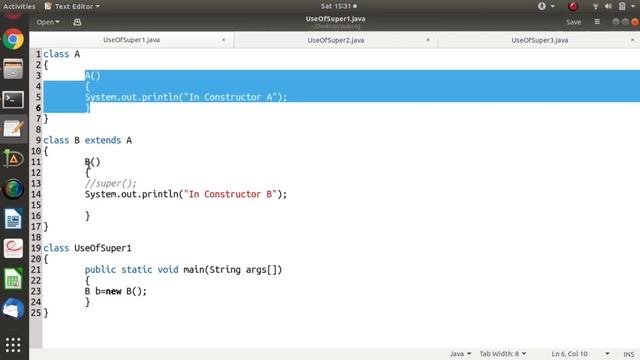Open LibreOffice Calc from the dock
640x360 pixels.
click(x=13, y=279)
